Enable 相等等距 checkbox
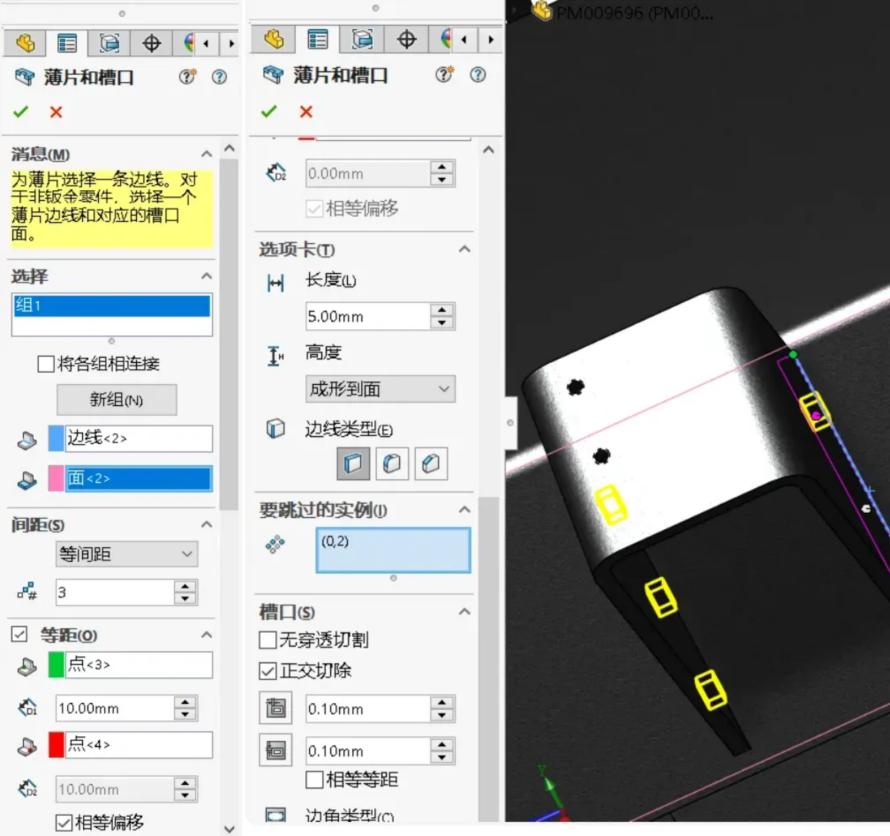Screen dimensions: 890x836 point(314,780)
